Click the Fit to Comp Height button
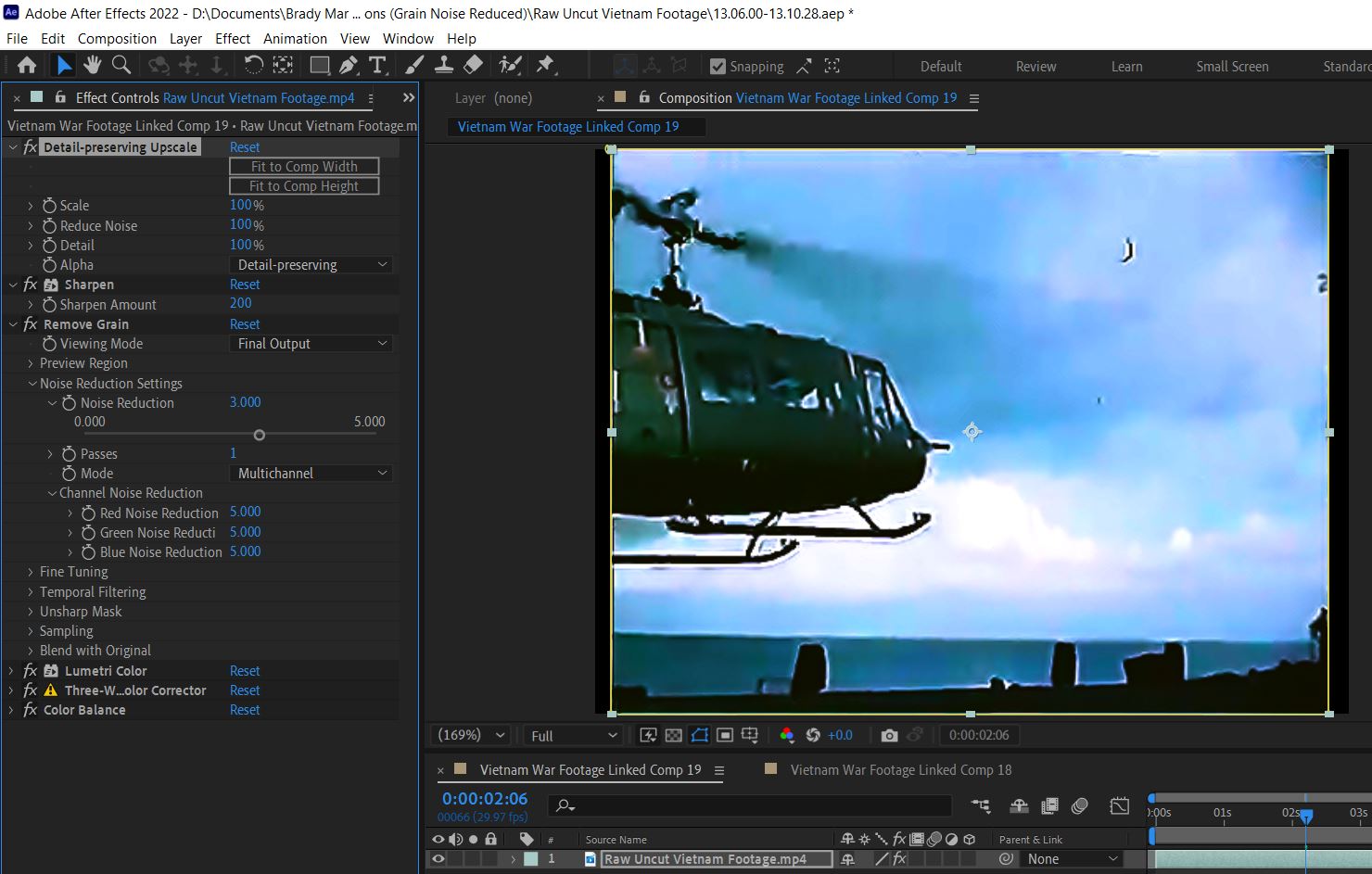 [304, 186]
